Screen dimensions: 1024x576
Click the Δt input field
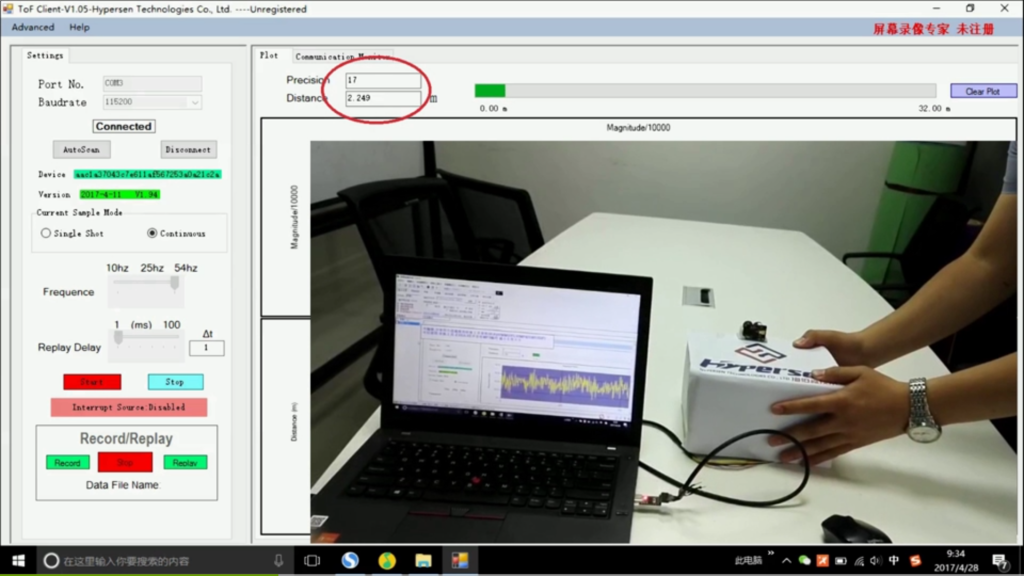[207, 348]
